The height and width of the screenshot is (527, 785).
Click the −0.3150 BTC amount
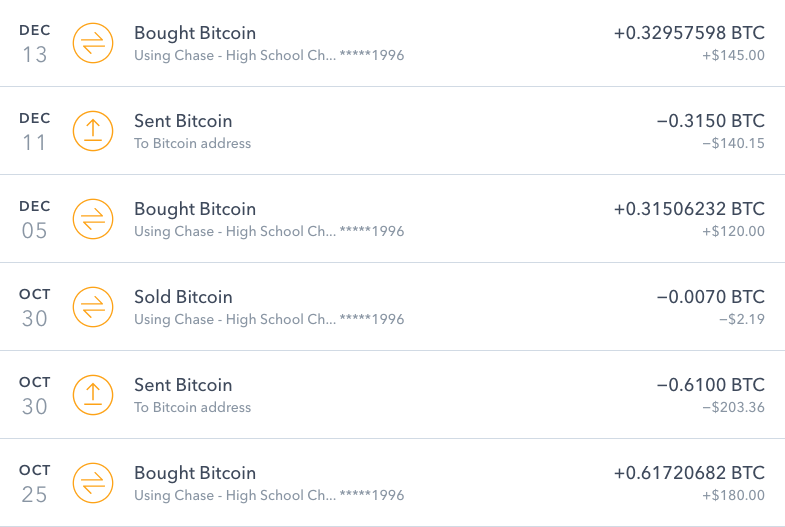[x=710, y=121]
